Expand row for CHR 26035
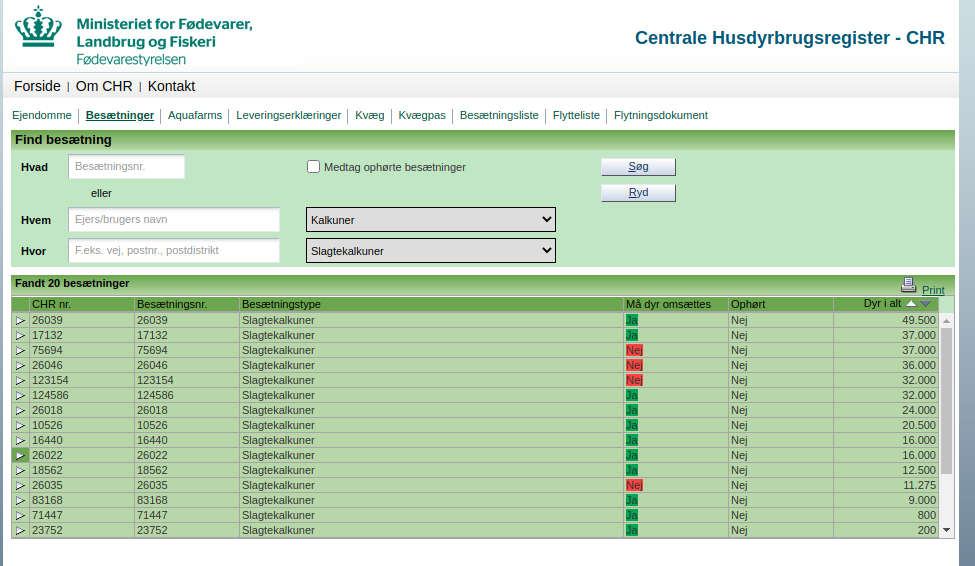This screenshot has height=566, width=975. coord(21,485)
